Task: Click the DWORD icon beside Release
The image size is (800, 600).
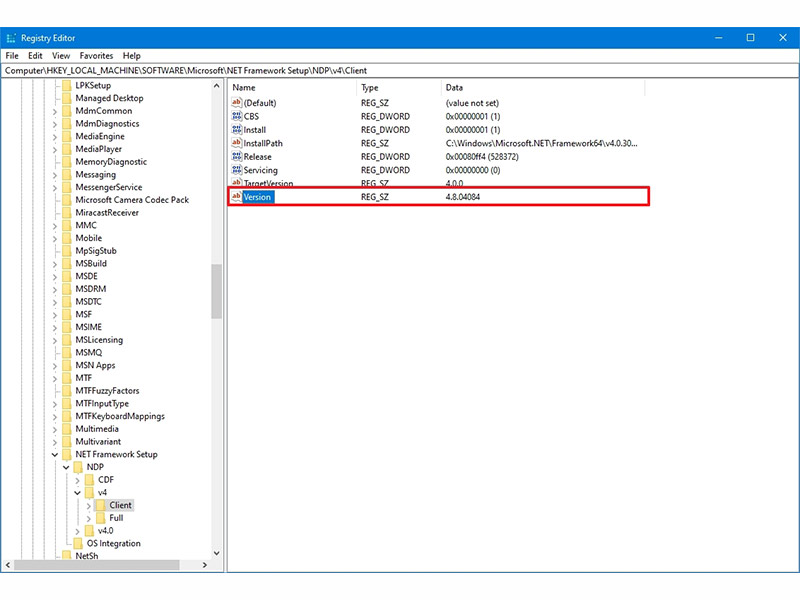Action: coord(236,156)
